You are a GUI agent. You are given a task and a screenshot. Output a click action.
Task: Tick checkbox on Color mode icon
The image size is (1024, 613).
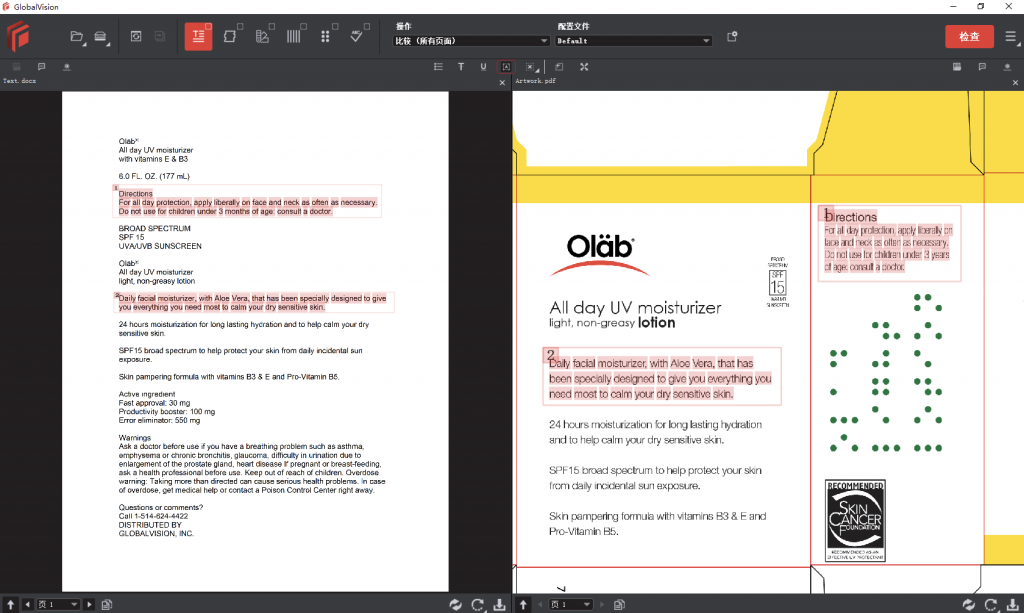click(x=272, y=26)
